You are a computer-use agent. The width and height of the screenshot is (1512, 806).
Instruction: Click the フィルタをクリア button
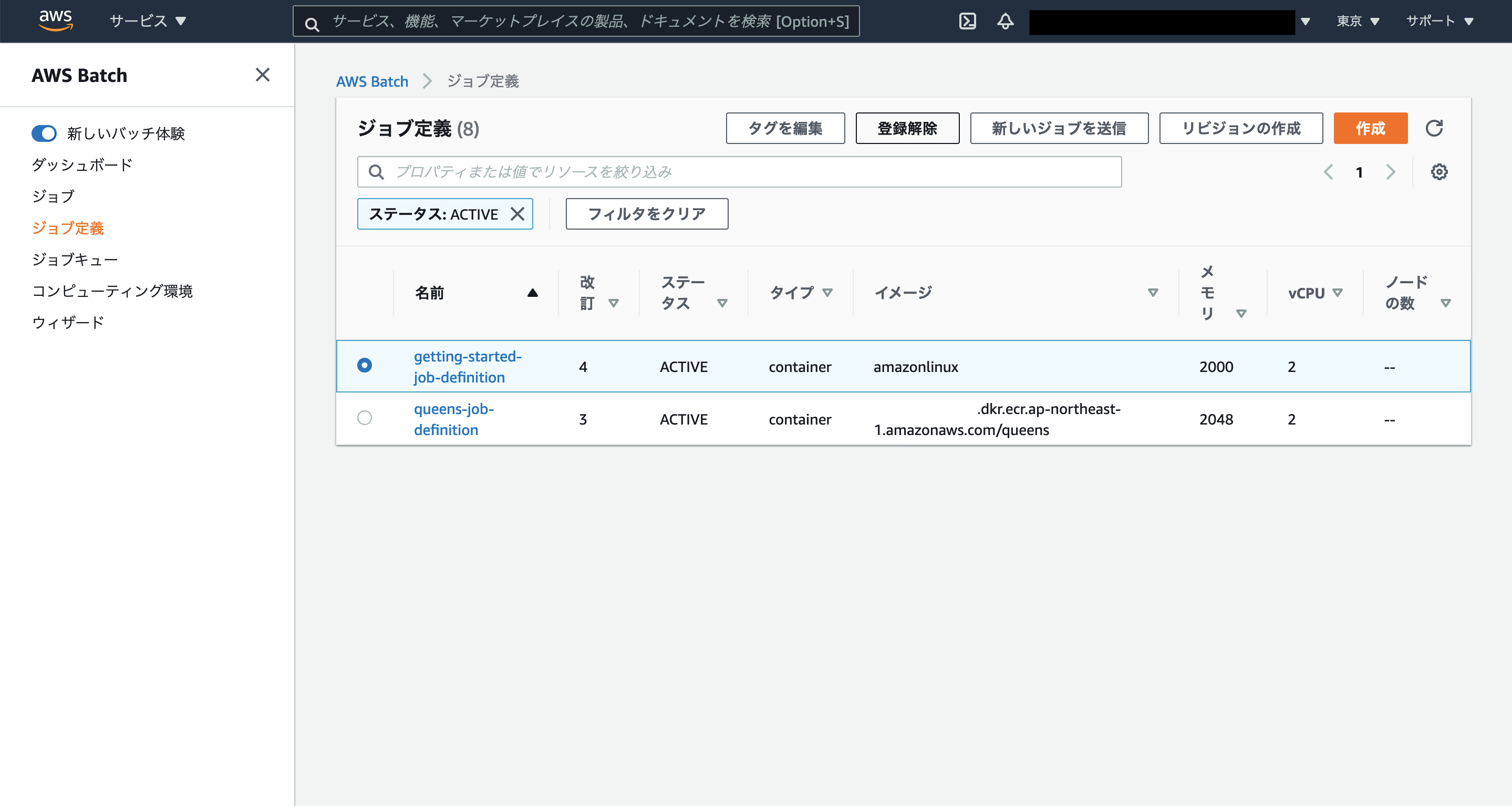click(x=647, y=214)
